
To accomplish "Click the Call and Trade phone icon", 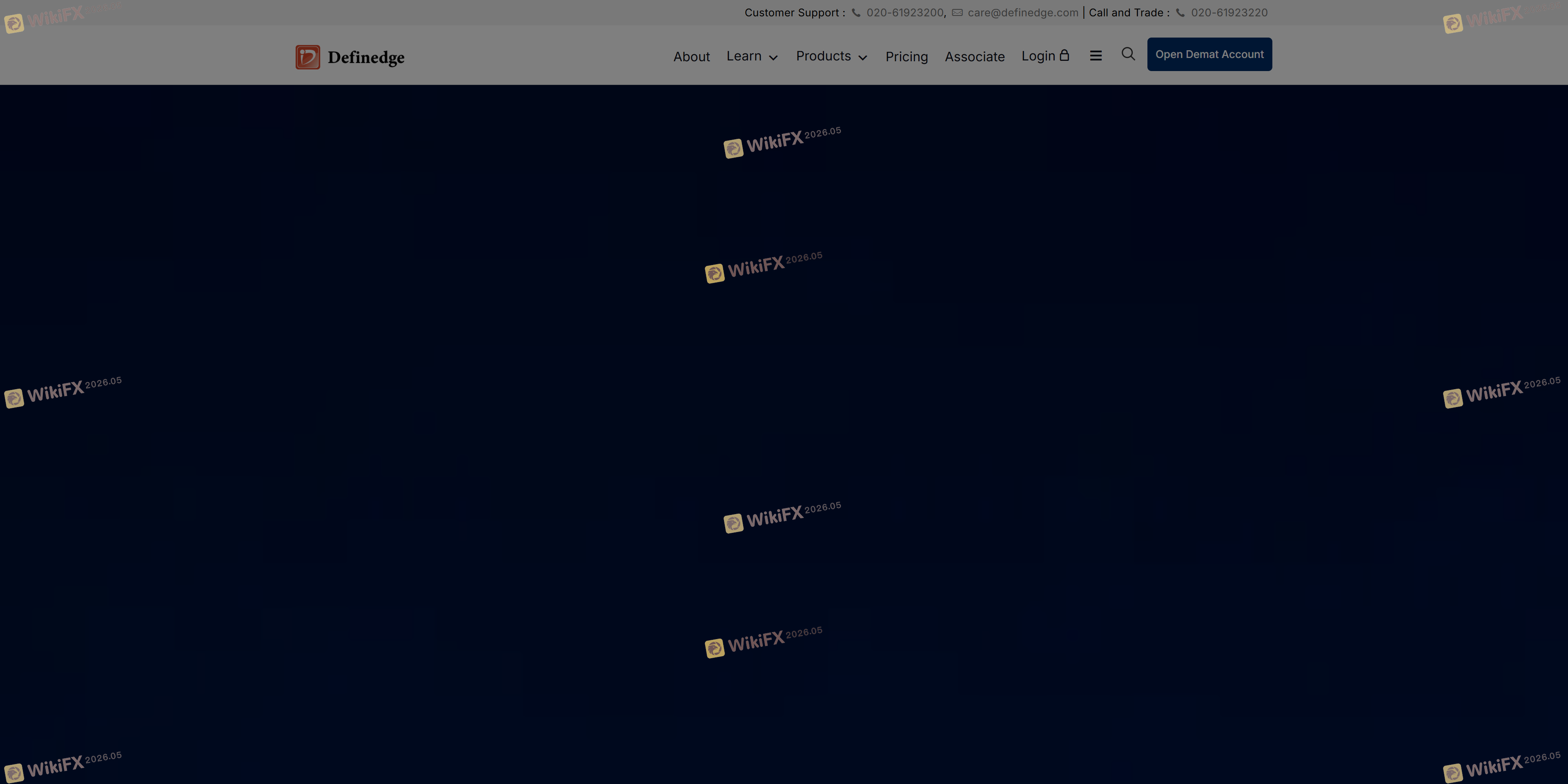I will click(1180, 13).
